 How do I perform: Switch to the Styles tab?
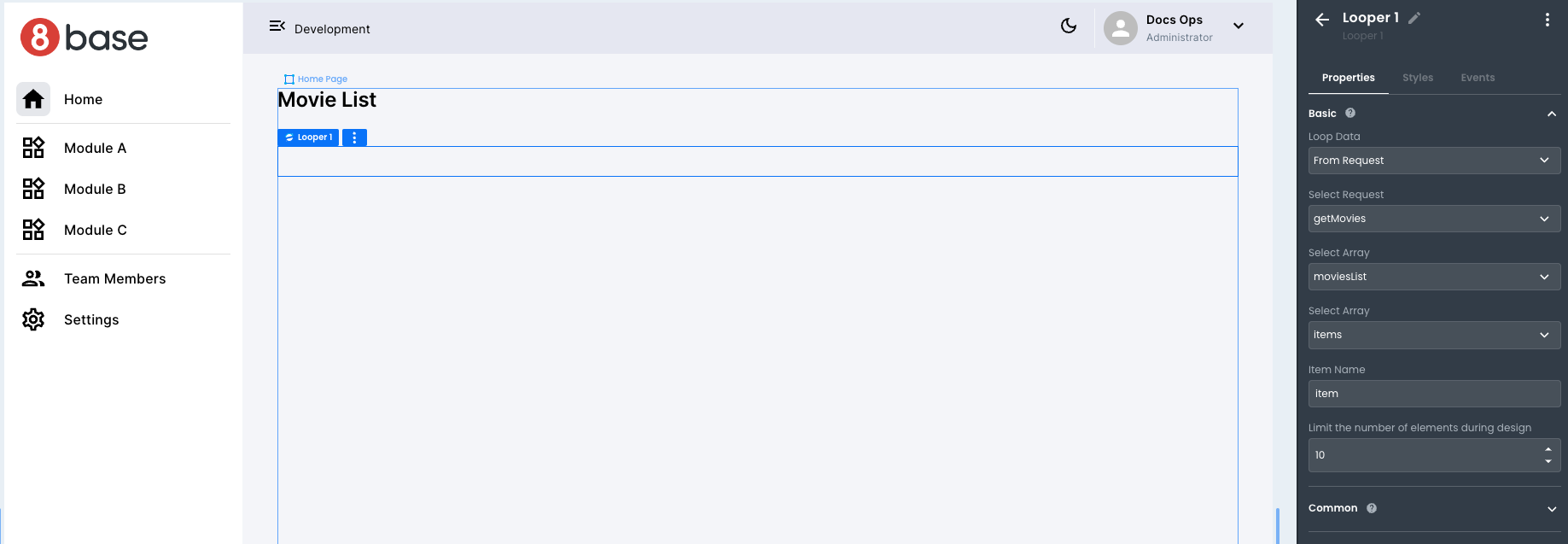tap(1418, 78)
